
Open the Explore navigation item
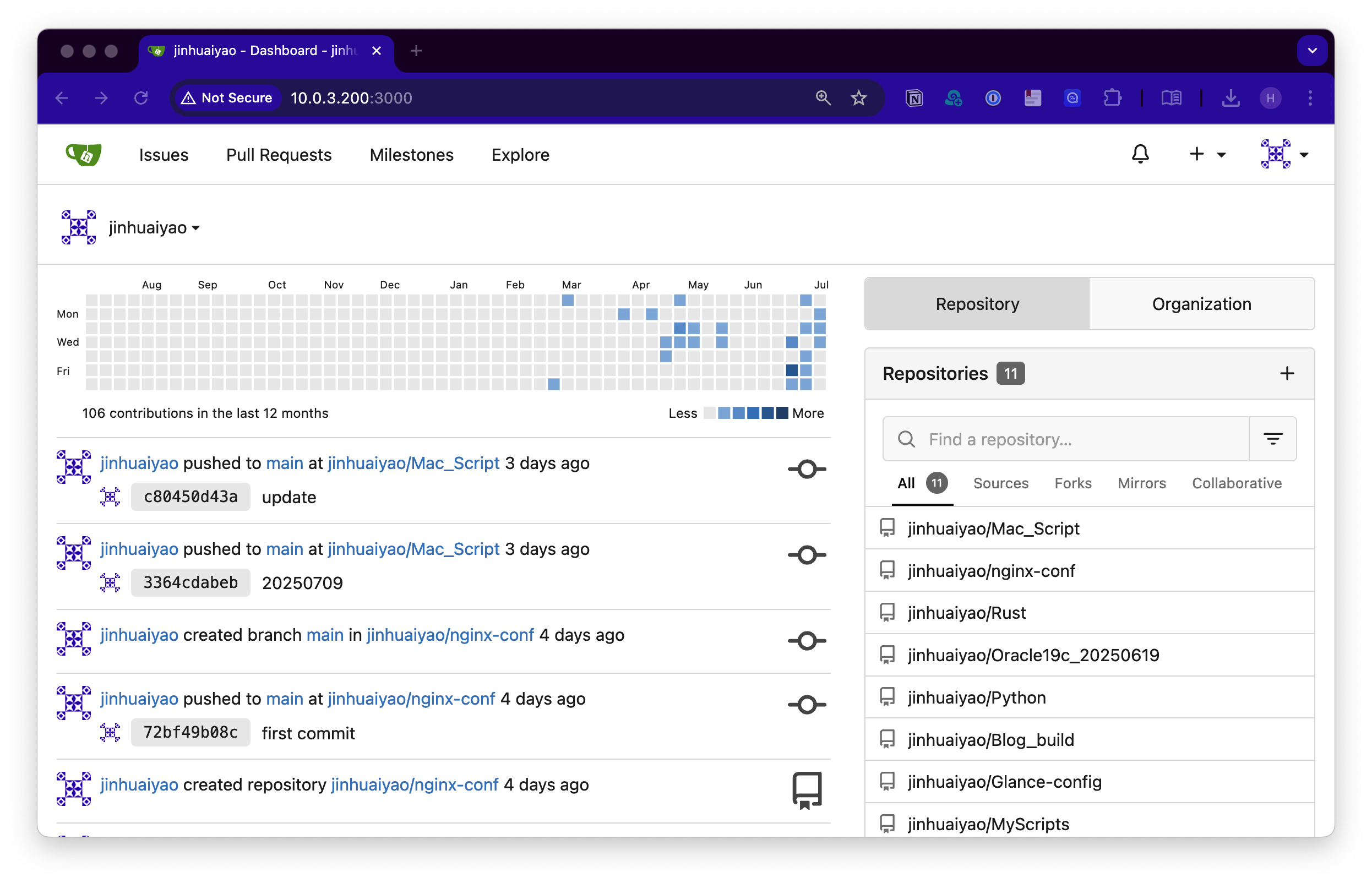tap(520, 155)
